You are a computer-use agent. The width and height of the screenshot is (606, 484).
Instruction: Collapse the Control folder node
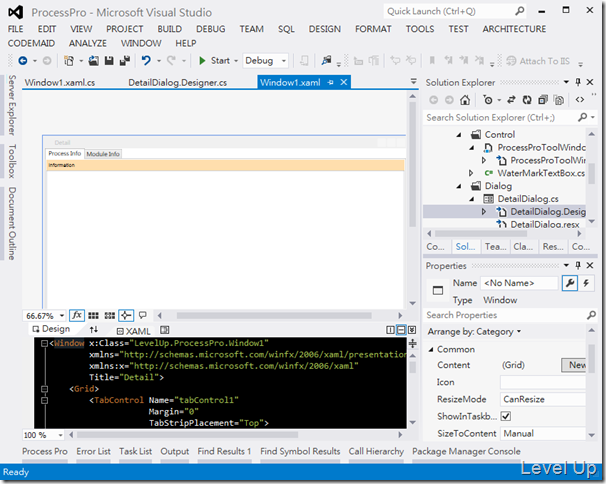click(x=459, y=135)
